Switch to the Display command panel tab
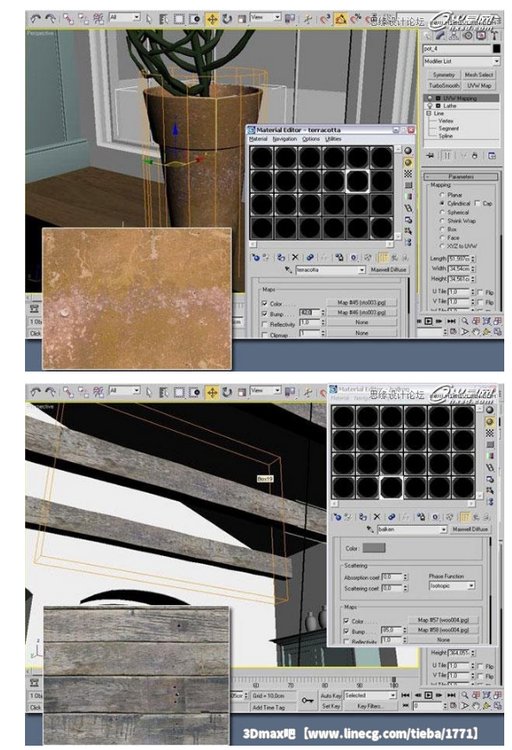The image size is (512, 750). tap(481, 35)
